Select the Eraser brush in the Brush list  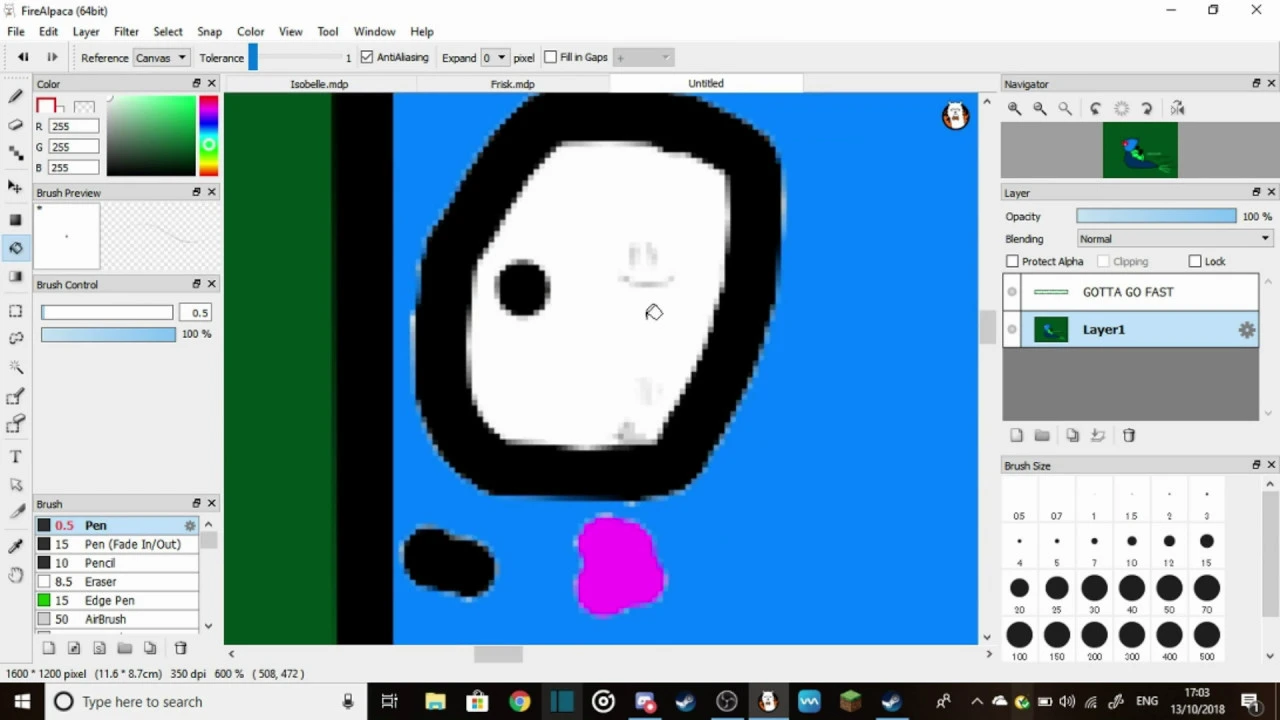[117, 582]
